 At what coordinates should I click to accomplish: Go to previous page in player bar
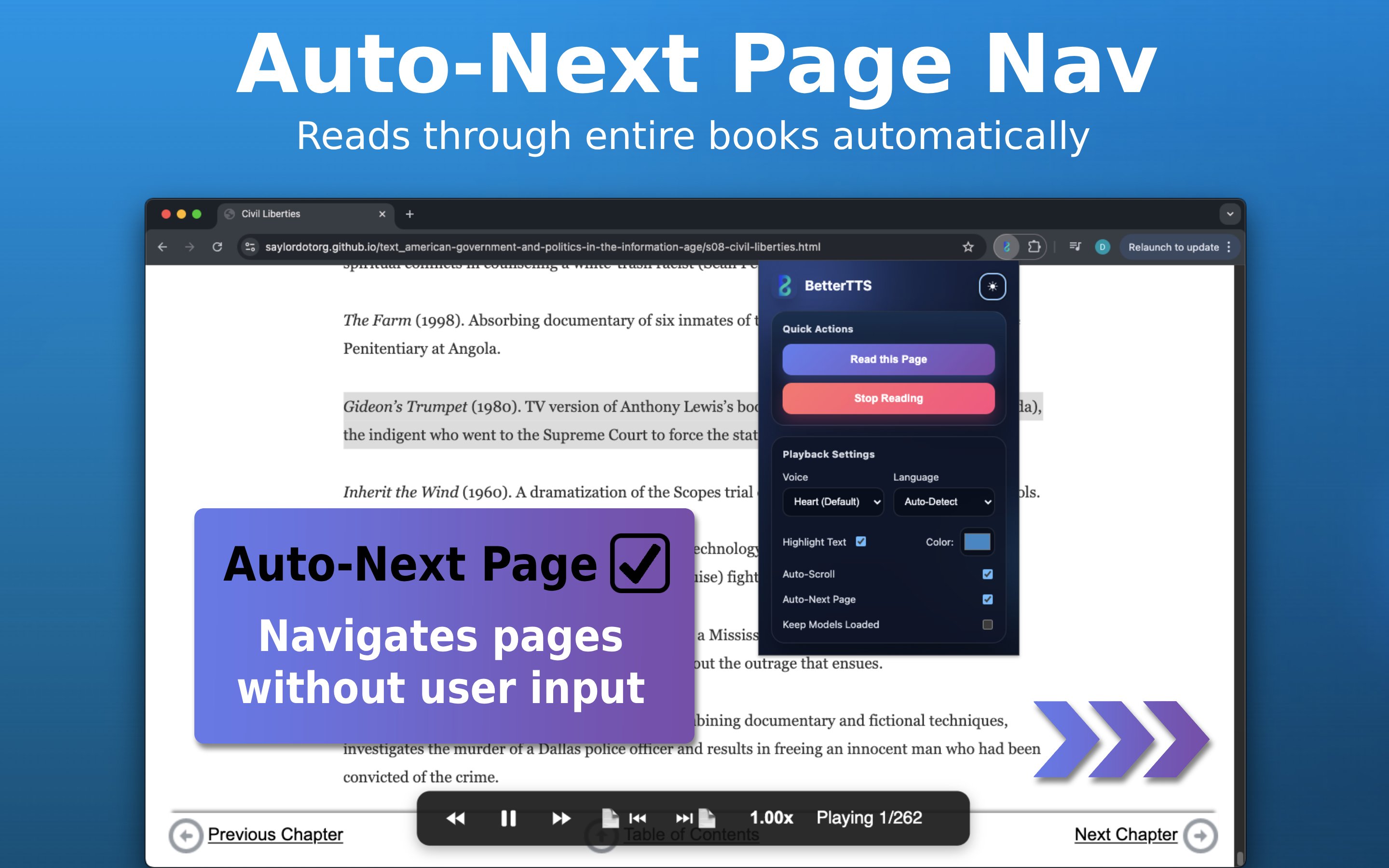coord(625,818)
